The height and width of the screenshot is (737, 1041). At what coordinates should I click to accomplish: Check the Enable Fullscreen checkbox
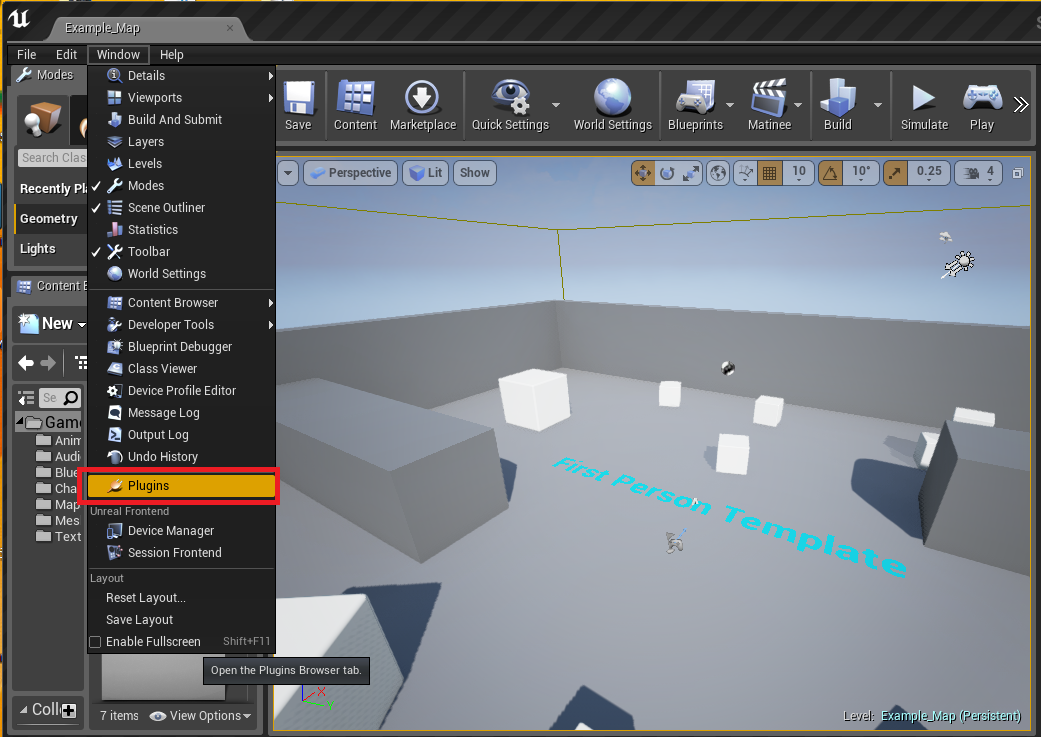point(96,642)
